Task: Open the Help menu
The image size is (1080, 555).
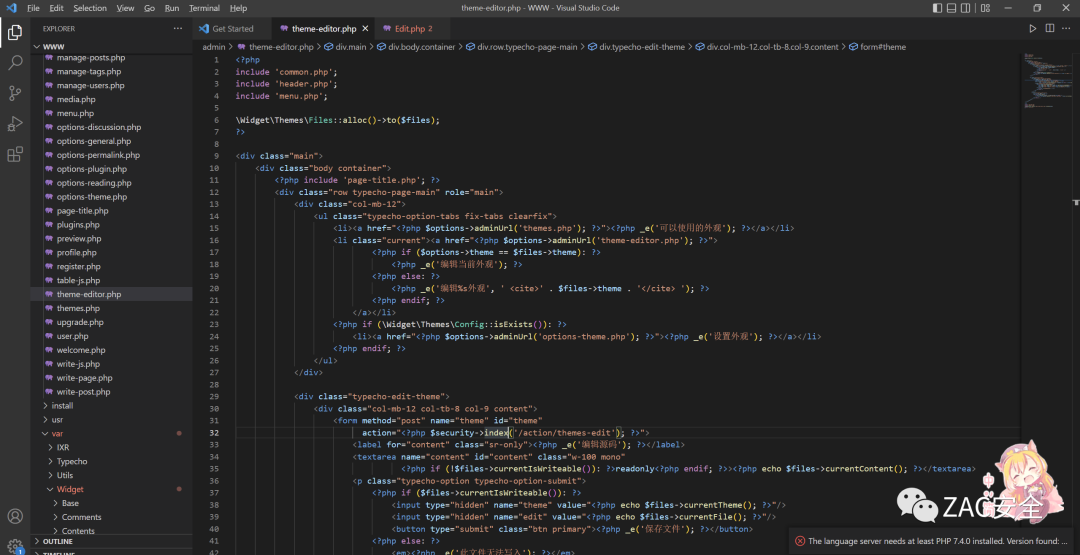Action: [x=238, y=8]
